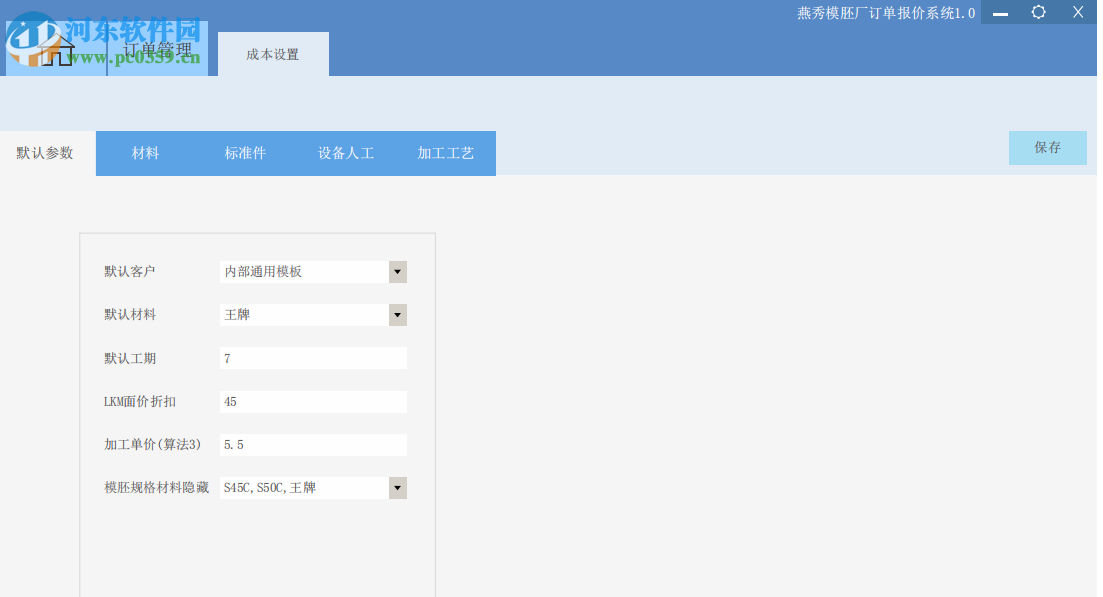
Task: Click the 加工单价(算法3) label
Action: [x=153, y=444]
